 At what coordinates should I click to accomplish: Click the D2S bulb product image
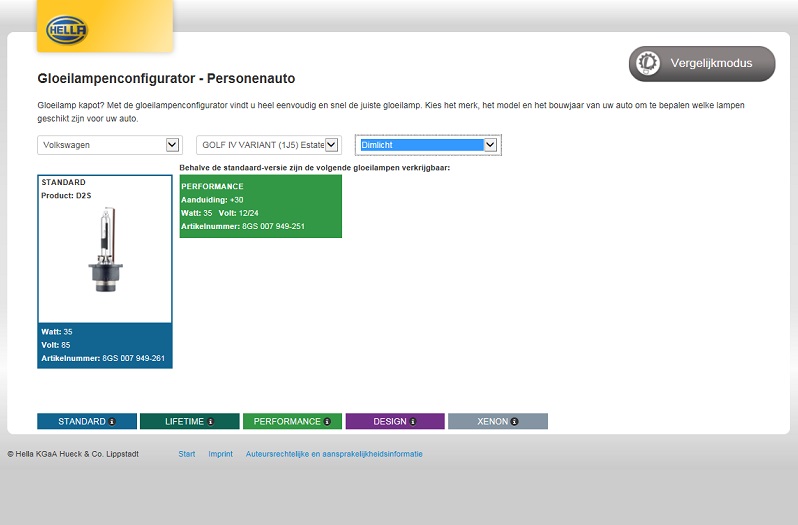click(104, 250)
